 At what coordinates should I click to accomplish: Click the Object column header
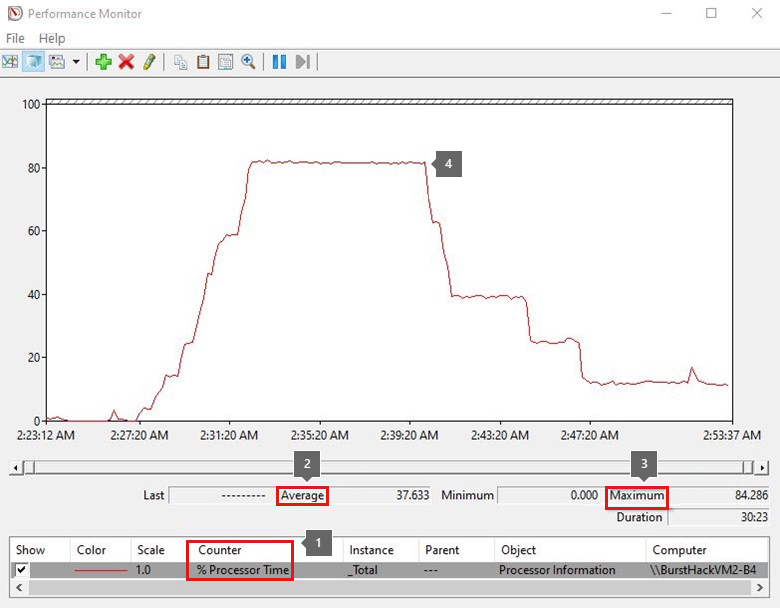[x=518, y=550]
